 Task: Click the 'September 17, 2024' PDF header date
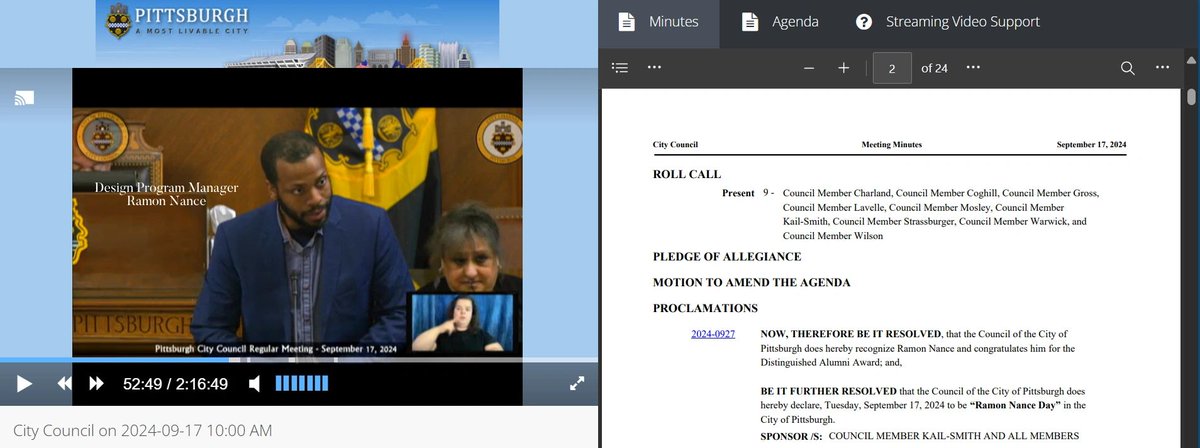tap(1091, 145)
